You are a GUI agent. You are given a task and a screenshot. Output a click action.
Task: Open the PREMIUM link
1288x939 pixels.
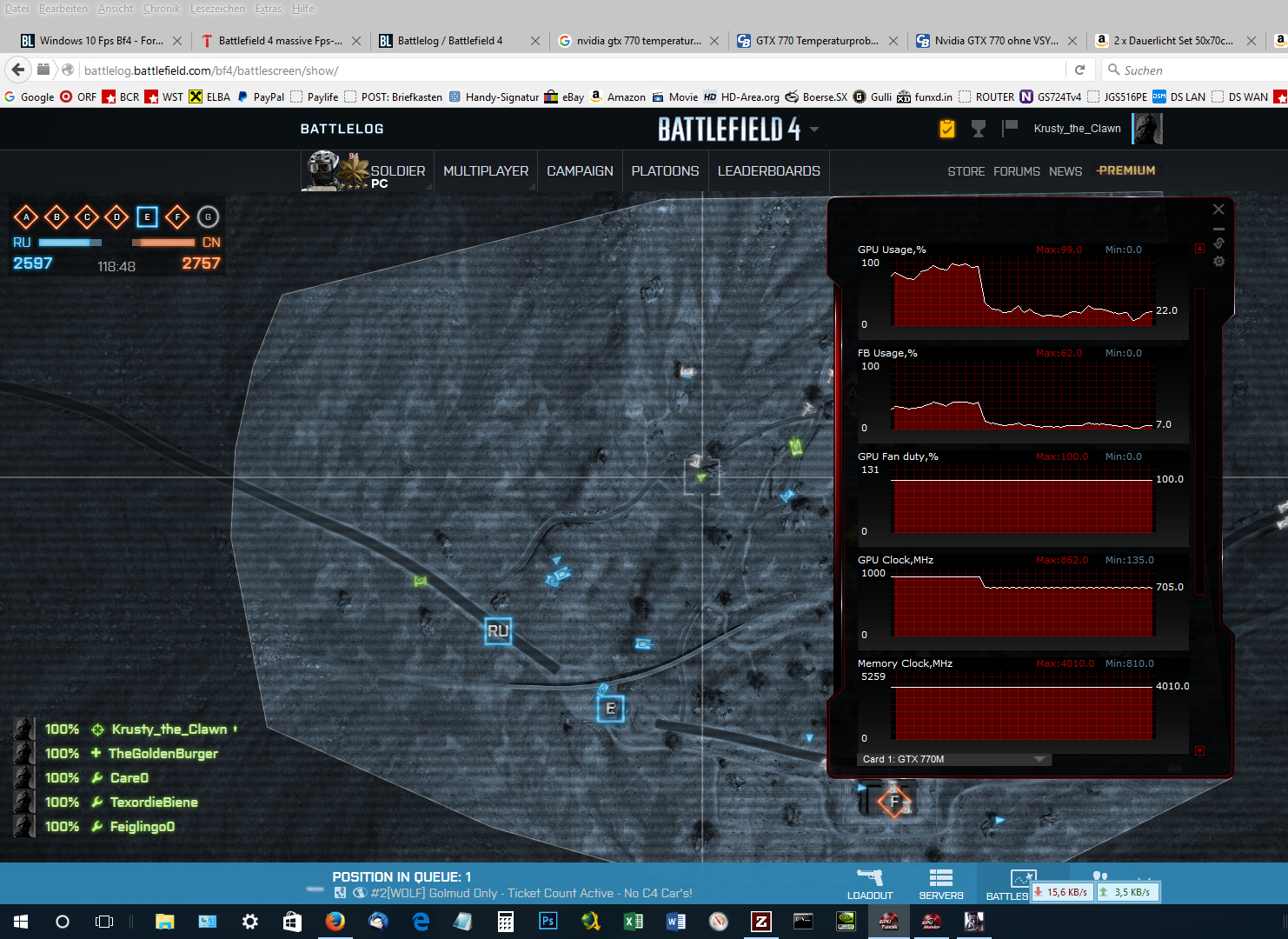[x=1125, y=170]
